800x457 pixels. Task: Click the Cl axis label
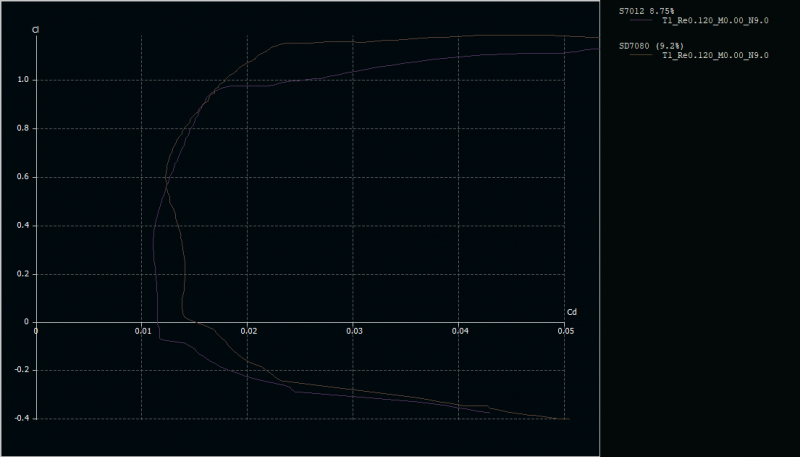(x=35, y=30)
